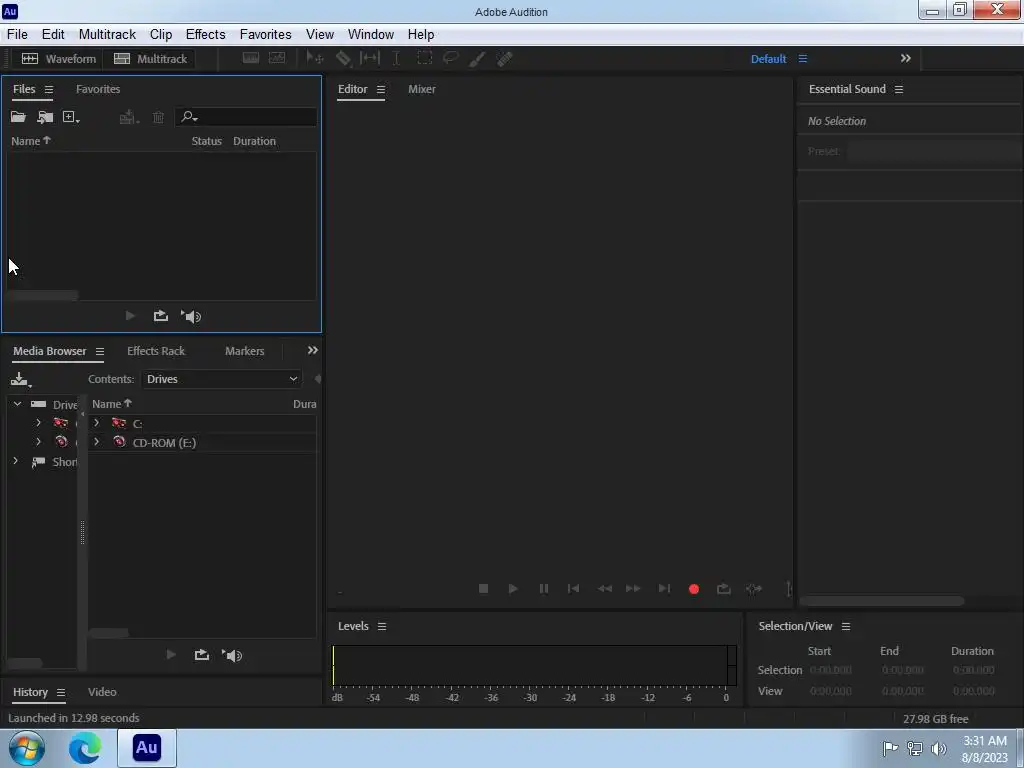
Task: Select the Time Selection tool
Action: (396, 58)
